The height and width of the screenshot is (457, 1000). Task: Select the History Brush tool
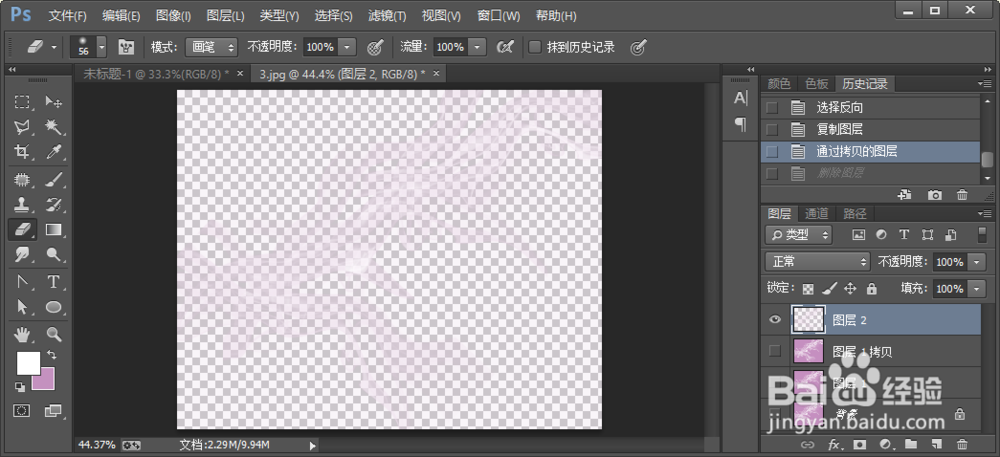point(54,205)
